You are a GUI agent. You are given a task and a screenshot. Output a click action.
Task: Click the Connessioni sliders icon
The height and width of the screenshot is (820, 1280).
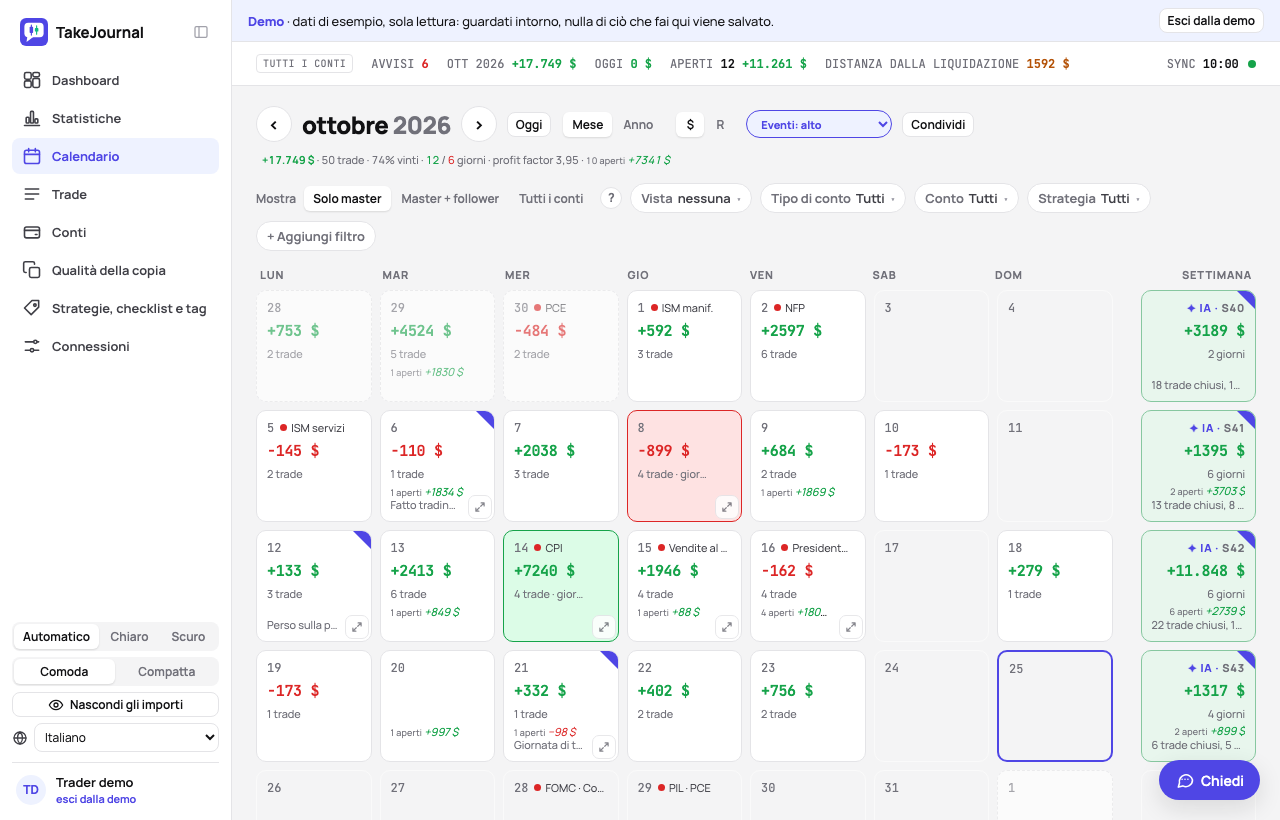coord(32,346)
